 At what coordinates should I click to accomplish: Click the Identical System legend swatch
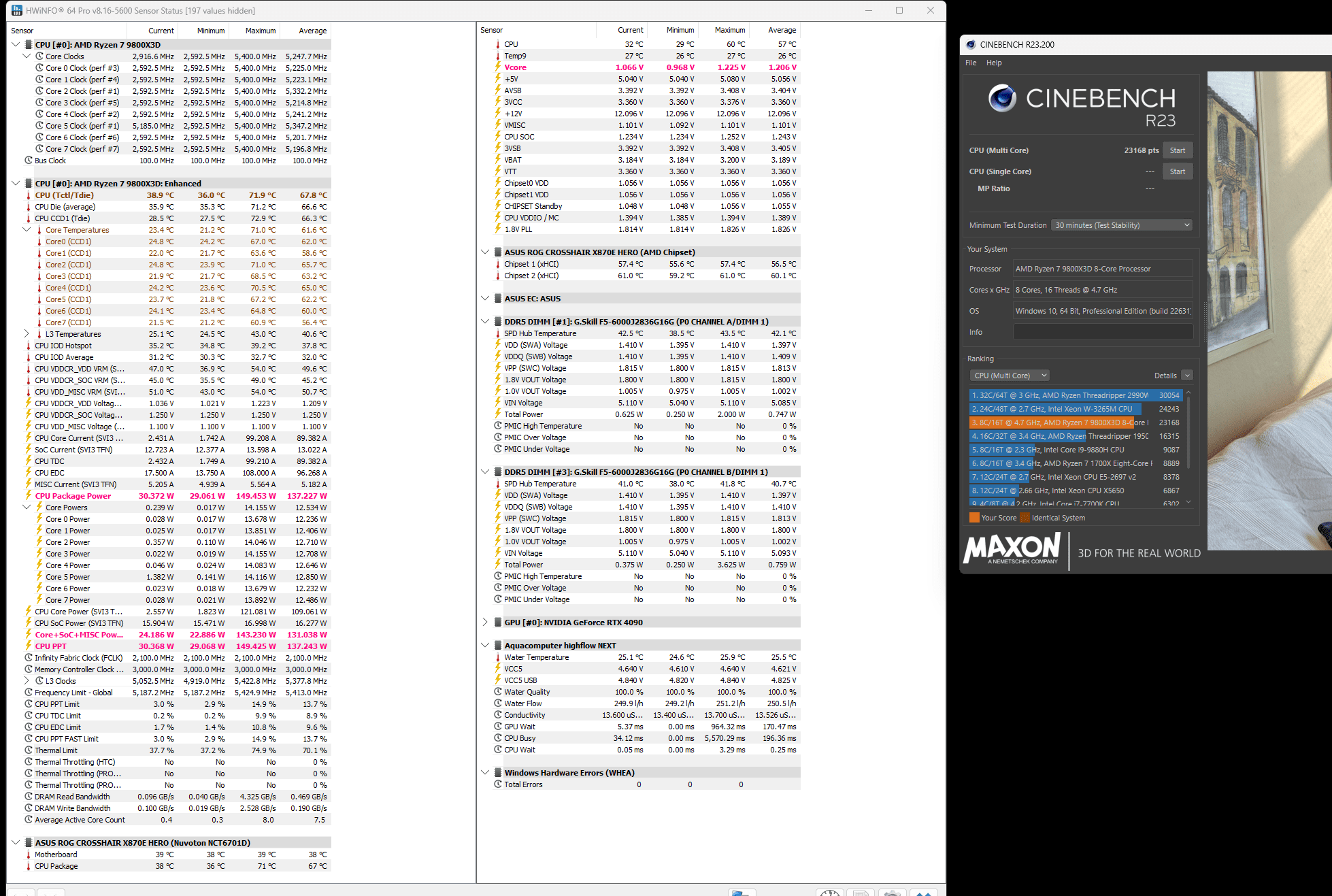[x=1025, y=518]
